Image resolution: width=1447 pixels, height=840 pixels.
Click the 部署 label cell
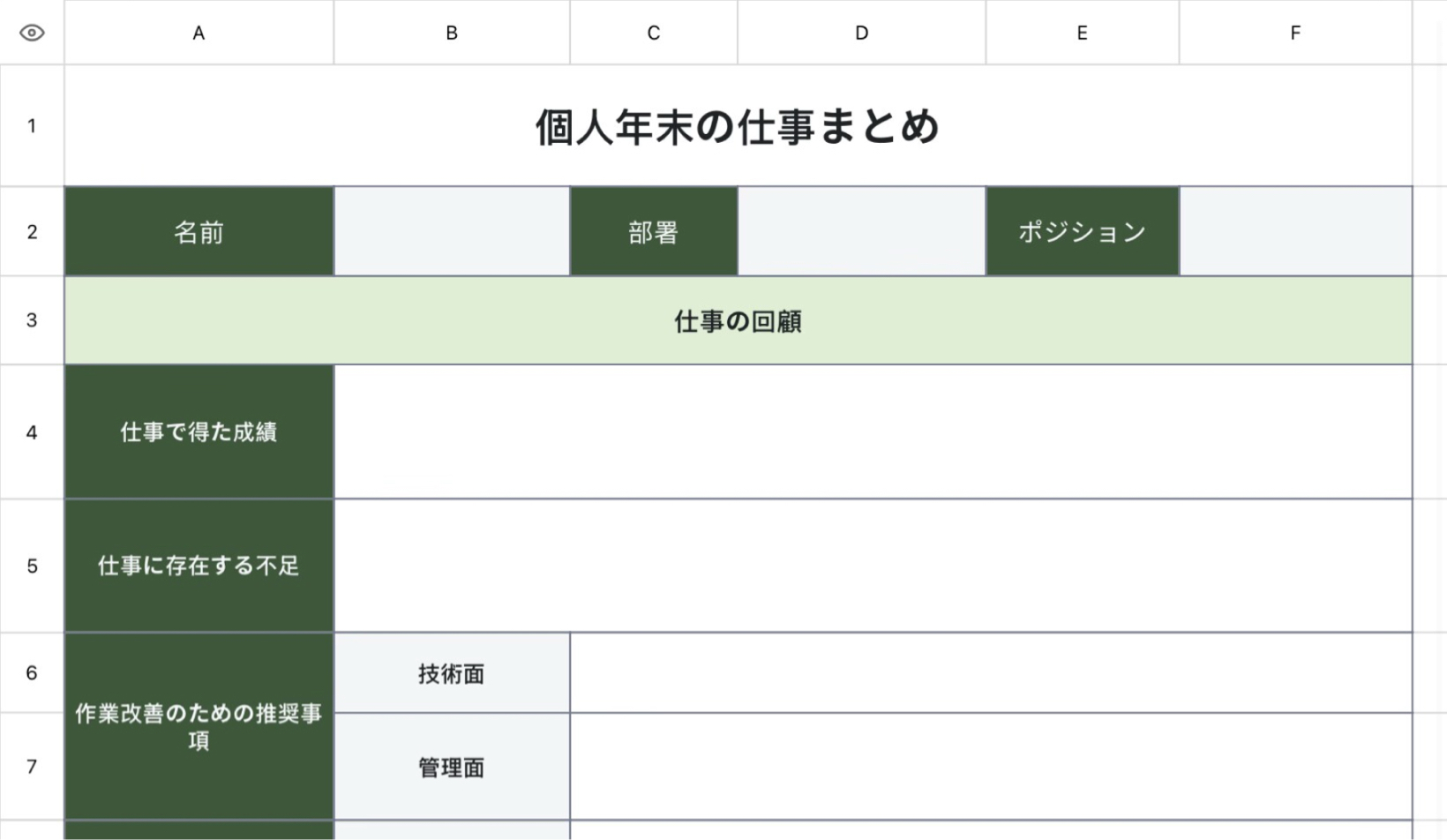654,231
